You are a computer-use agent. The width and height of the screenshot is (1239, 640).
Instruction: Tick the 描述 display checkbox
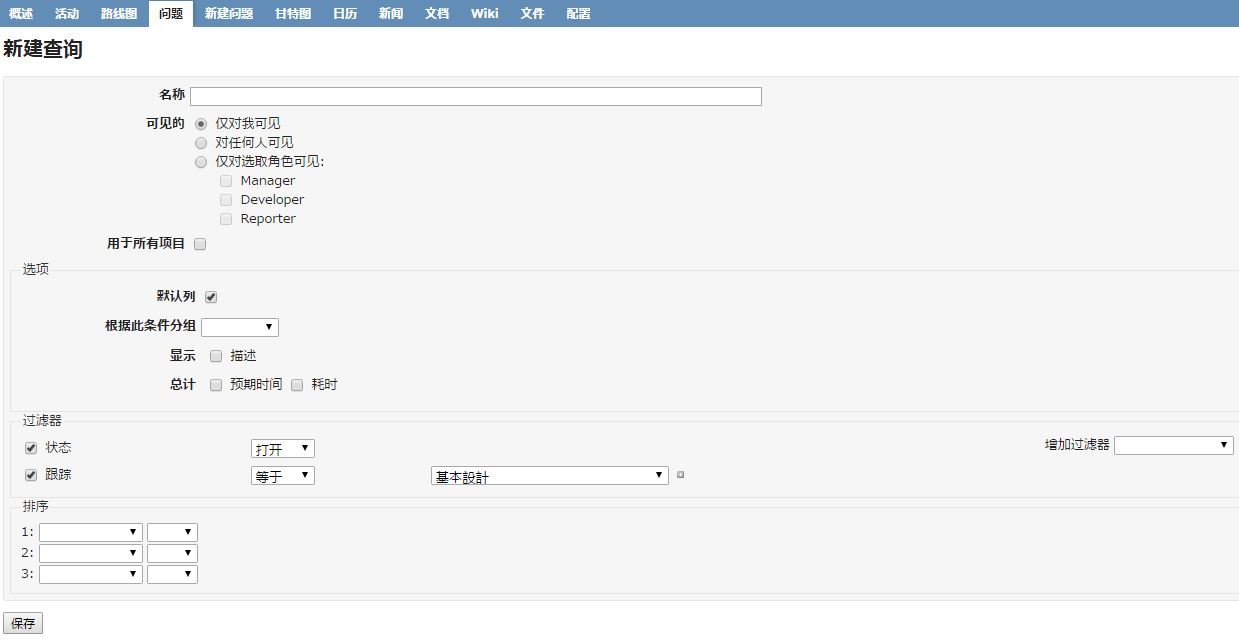coord(216,356)
